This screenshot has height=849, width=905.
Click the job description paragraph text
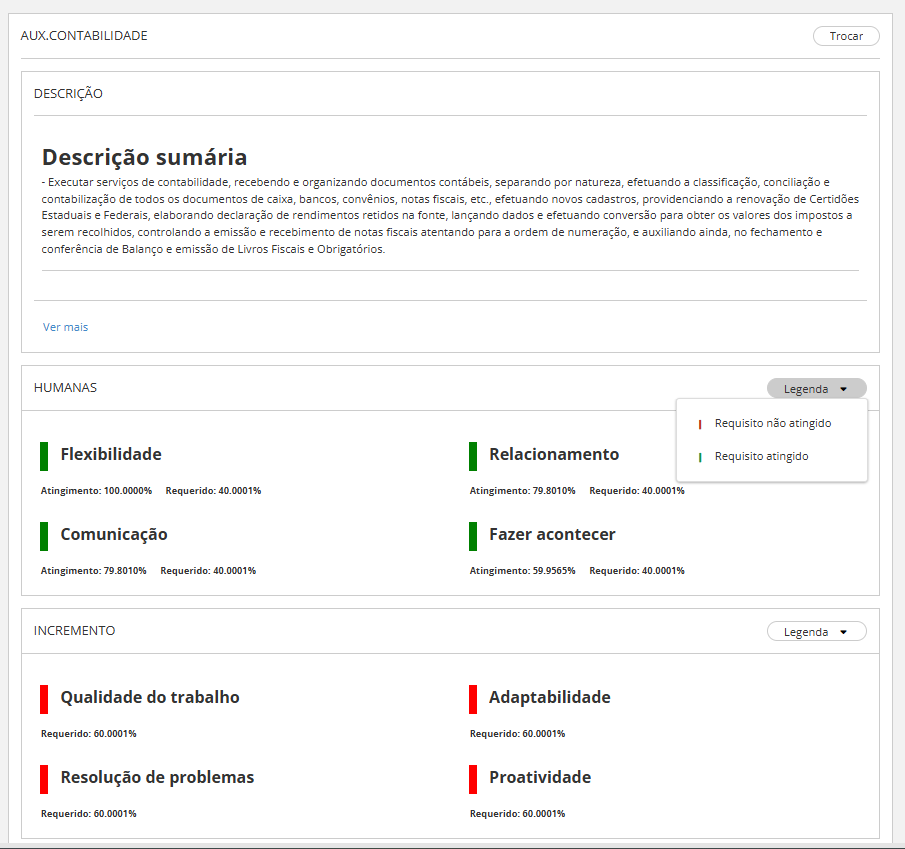coord(450,216)
